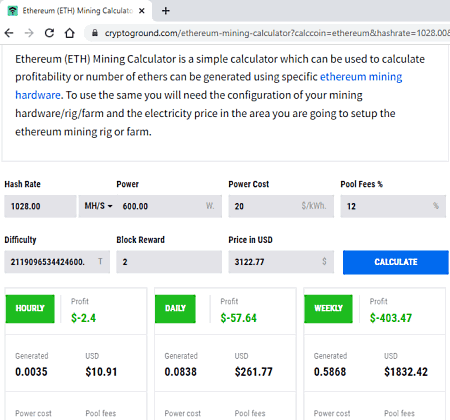Open the browser home page icon

click(69, 33)
